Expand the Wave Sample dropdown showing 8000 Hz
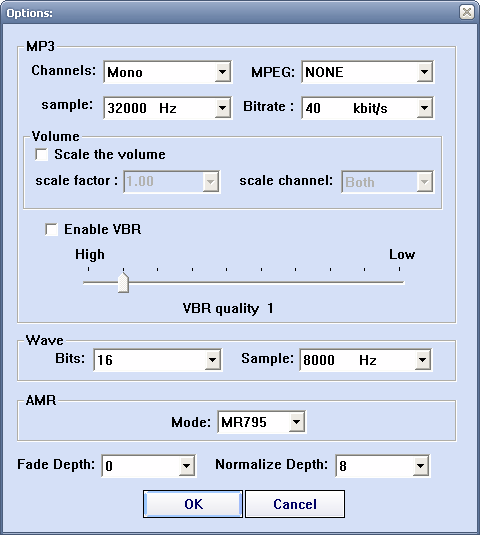The height and width of the screenshot is (535, 480). 365,360
